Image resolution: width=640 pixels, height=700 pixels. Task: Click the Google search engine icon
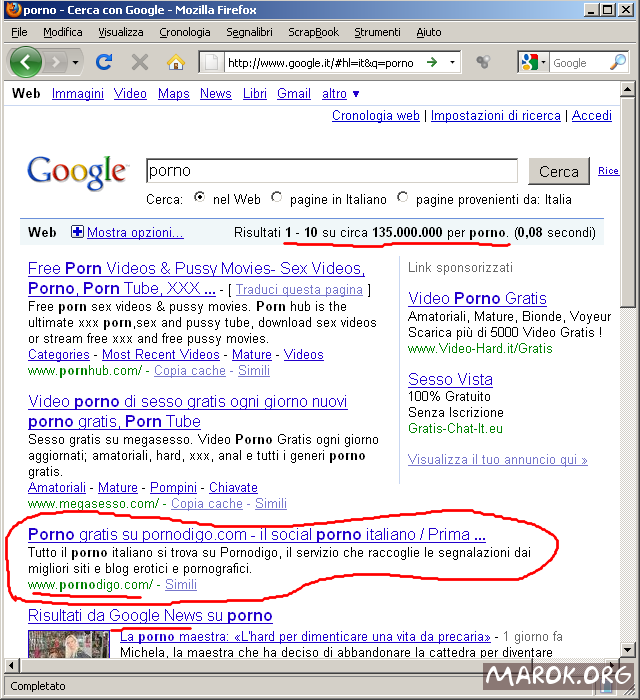pyautogui.click(x=530, y=62)
